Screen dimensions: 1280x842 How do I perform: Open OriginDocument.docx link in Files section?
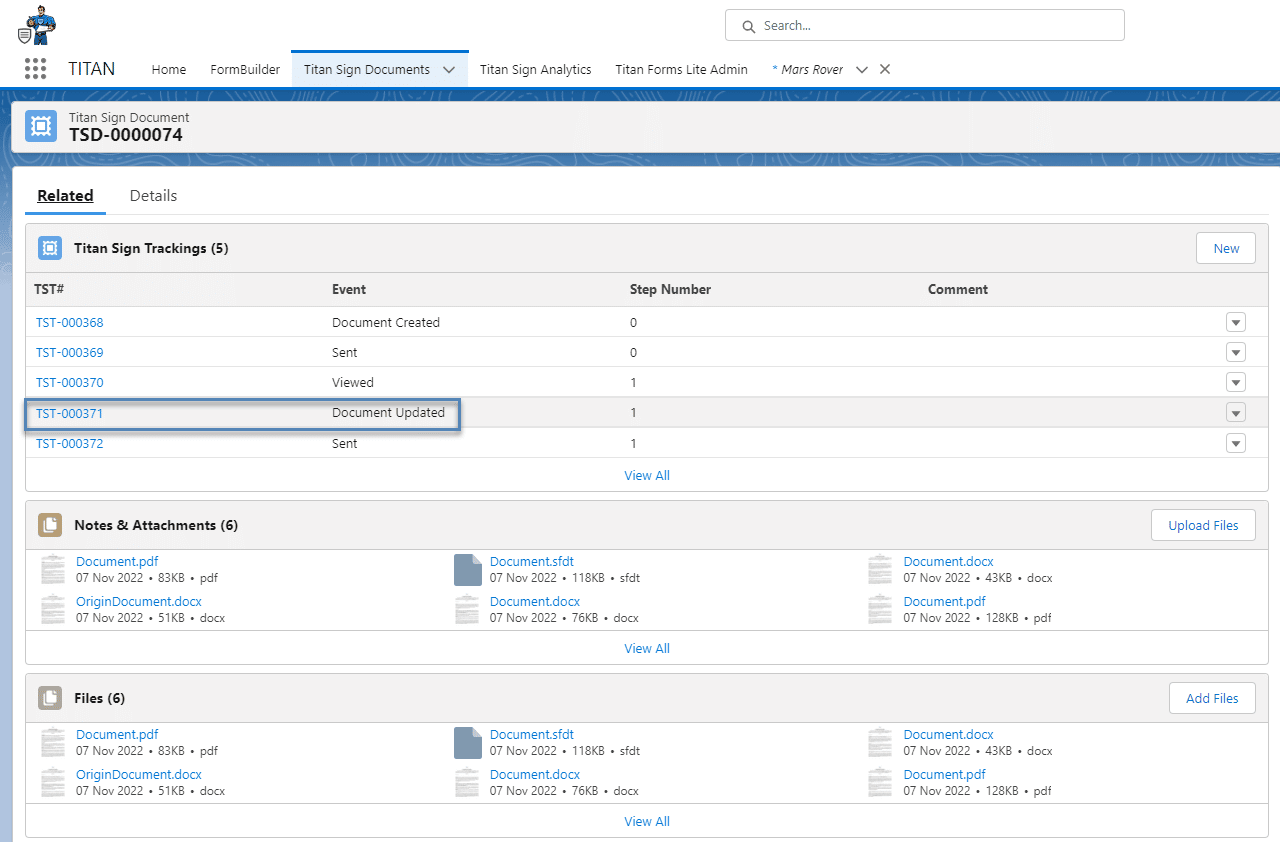coord(139,774)
